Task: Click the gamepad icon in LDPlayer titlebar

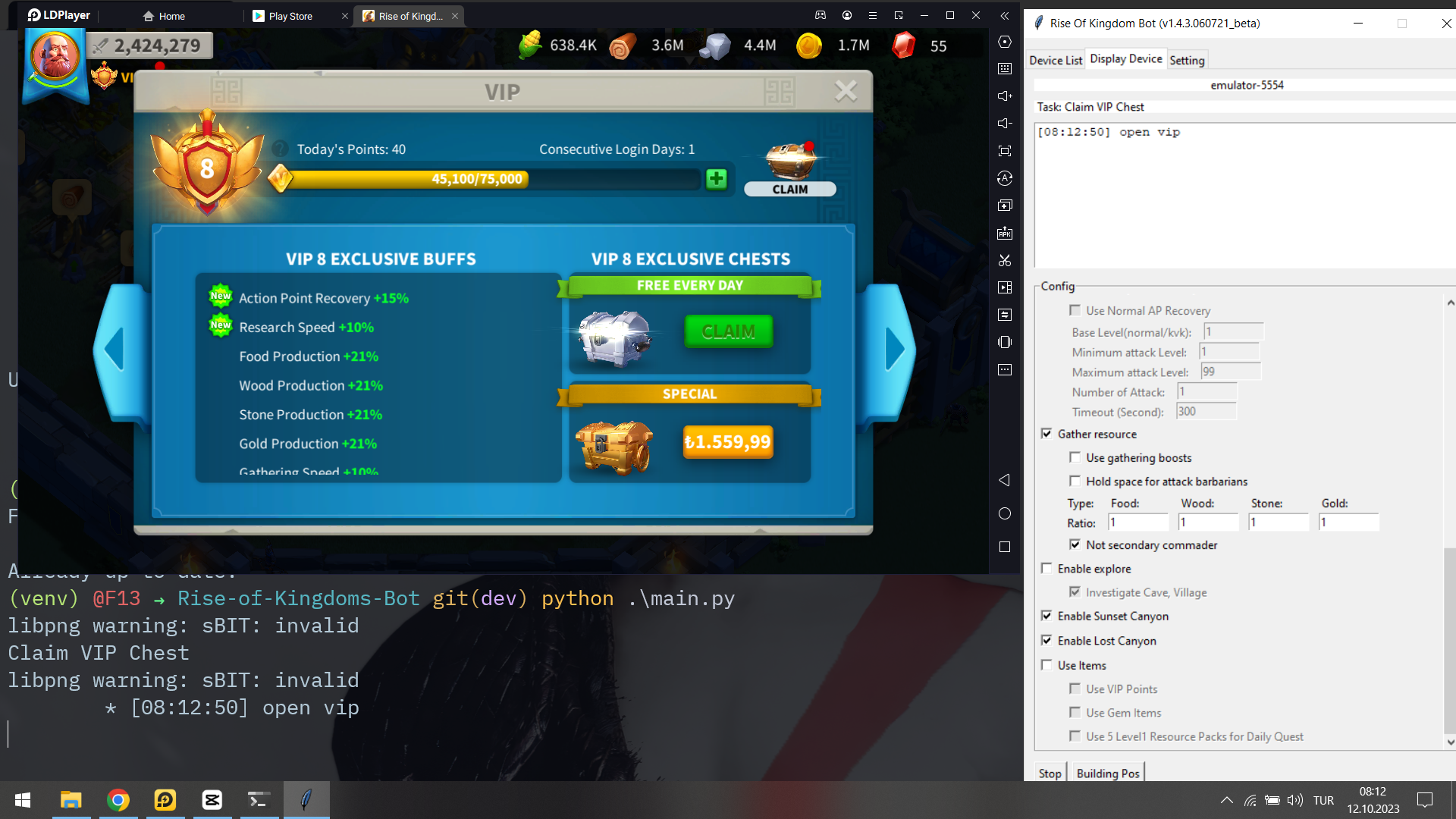Action: pos(821,14)
